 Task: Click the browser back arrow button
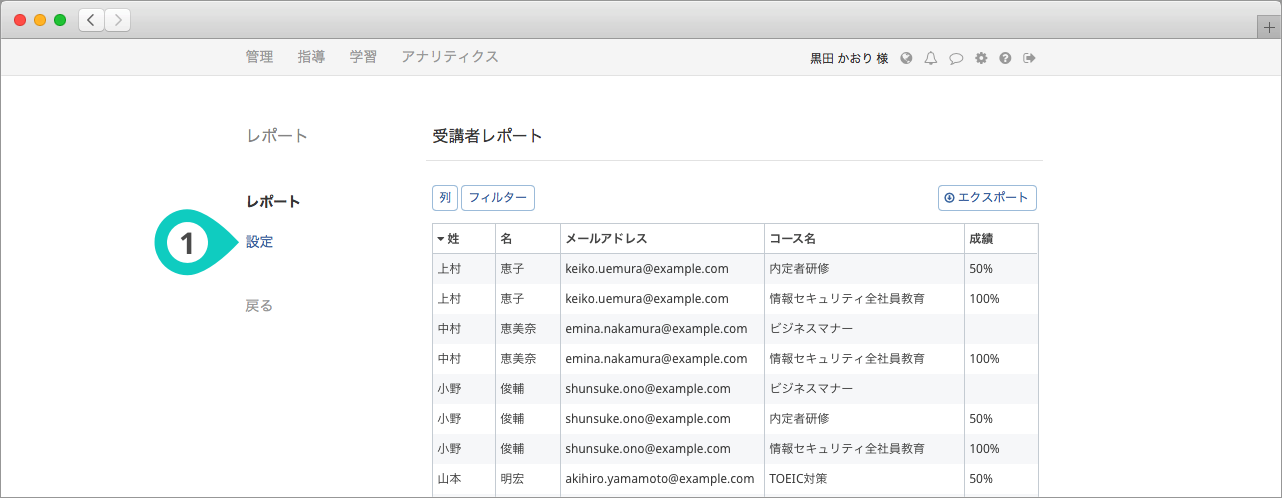pos(91,20)
